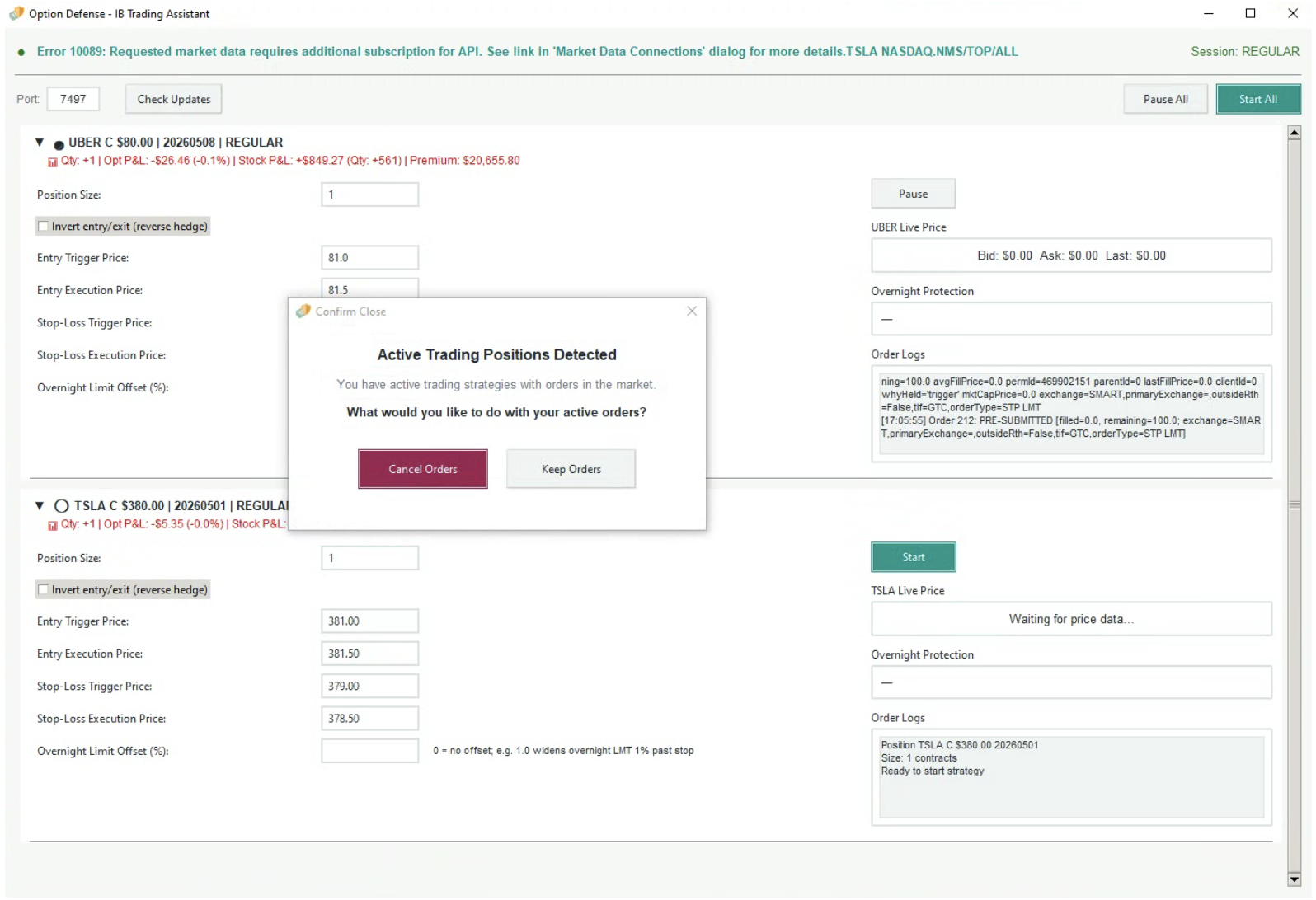Click UBER C $80.00 header title
Viewport: 1316px width, 900px height.
[x=176, y=143]
